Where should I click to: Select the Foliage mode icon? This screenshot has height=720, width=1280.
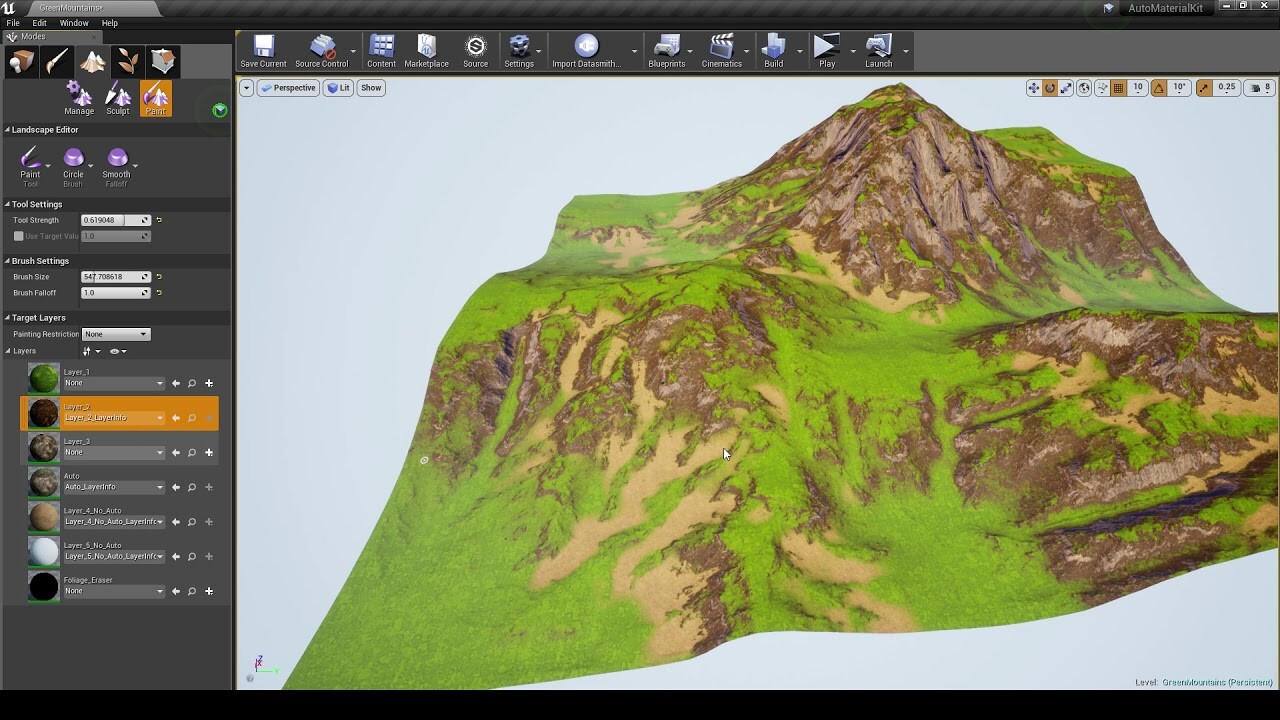coord(125,60)
